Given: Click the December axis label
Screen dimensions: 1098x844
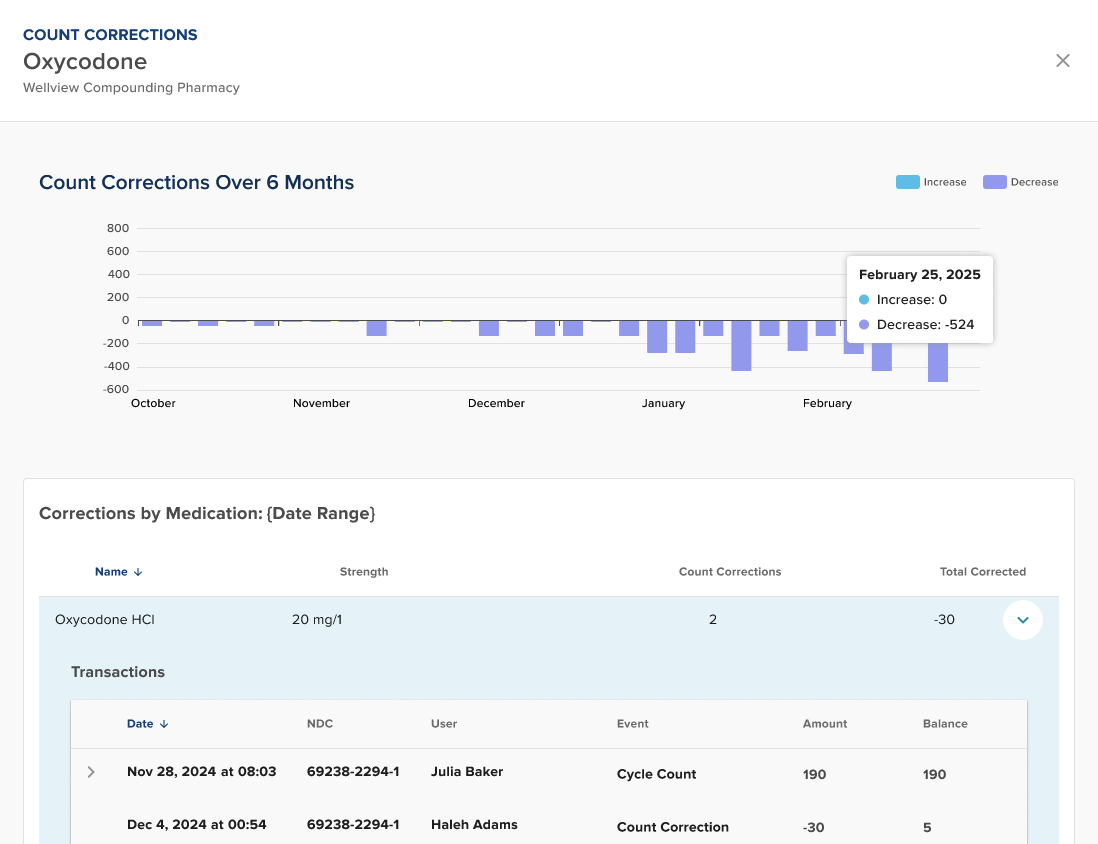Looking at the screenshot, I should [496, 403].
